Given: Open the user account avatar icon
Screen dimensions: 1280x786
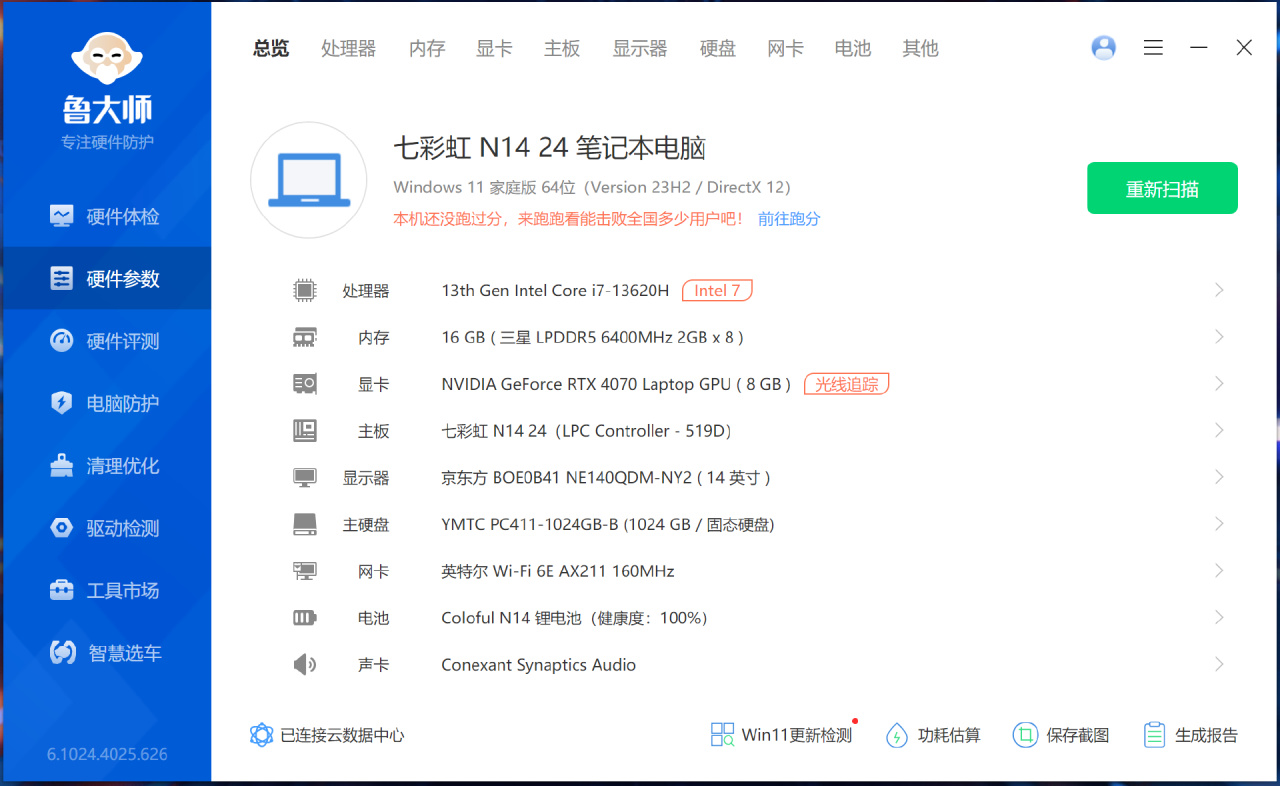Looking at the screenshot, I should click(1104, 47).
